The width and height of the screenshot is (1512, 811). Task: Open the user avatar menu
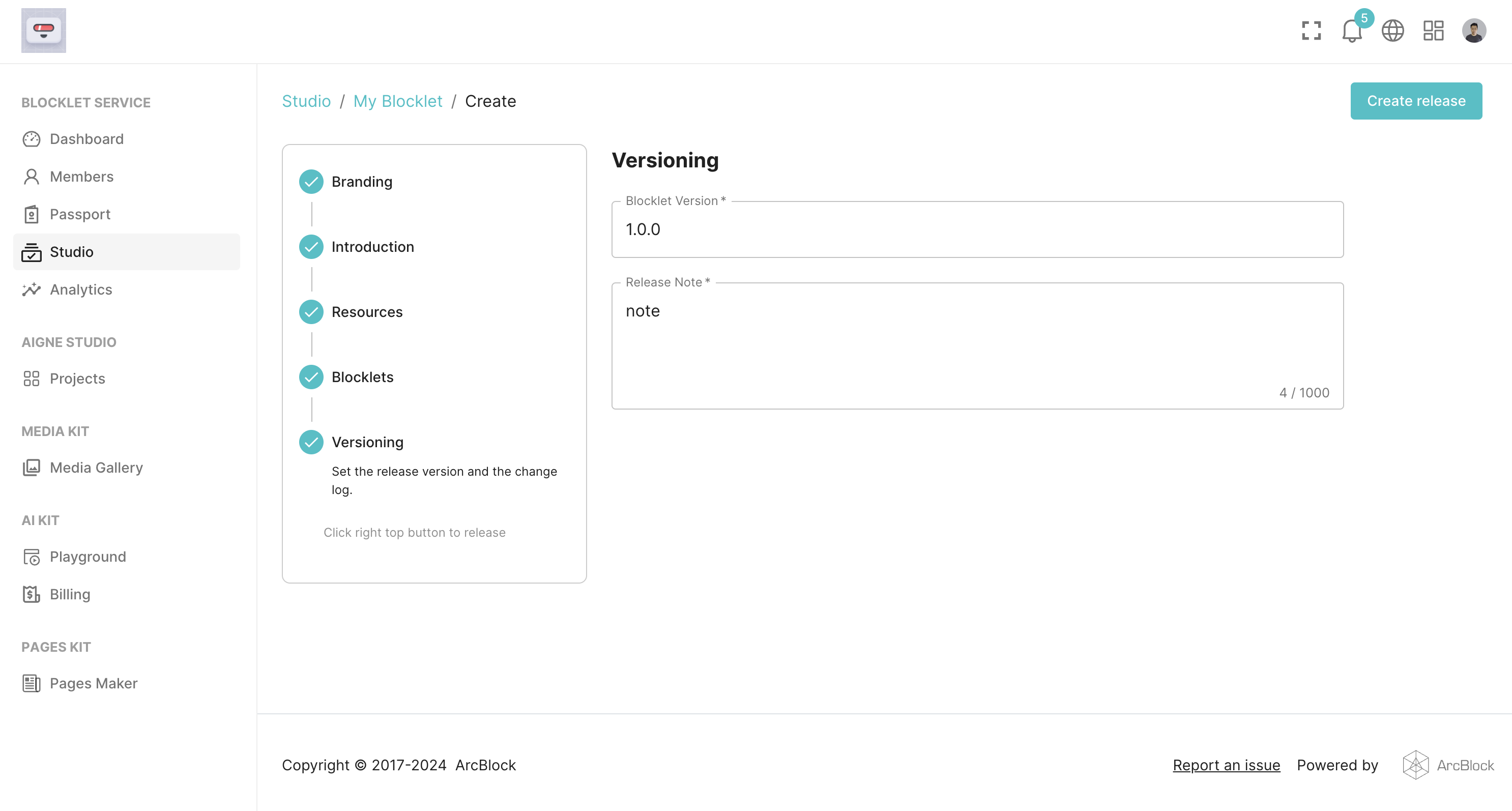(x=1473, y=31)
